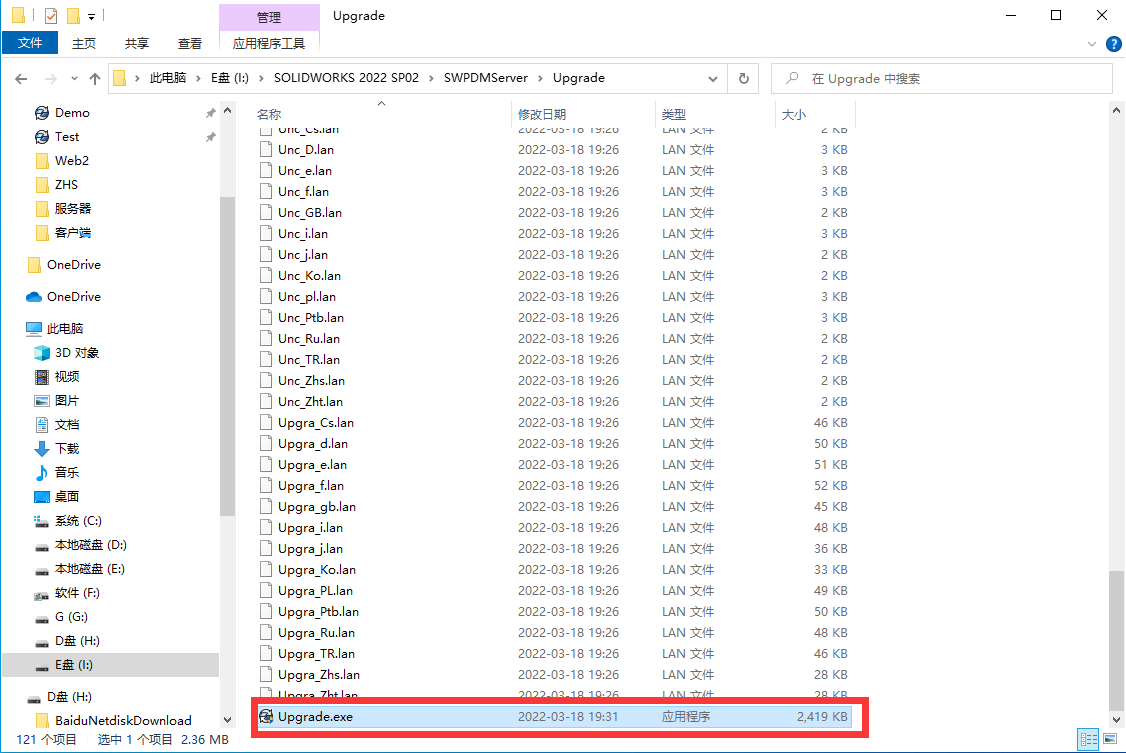Click the navigation pane scroll down arrow
1126x753 pixels.
(227, 720)
